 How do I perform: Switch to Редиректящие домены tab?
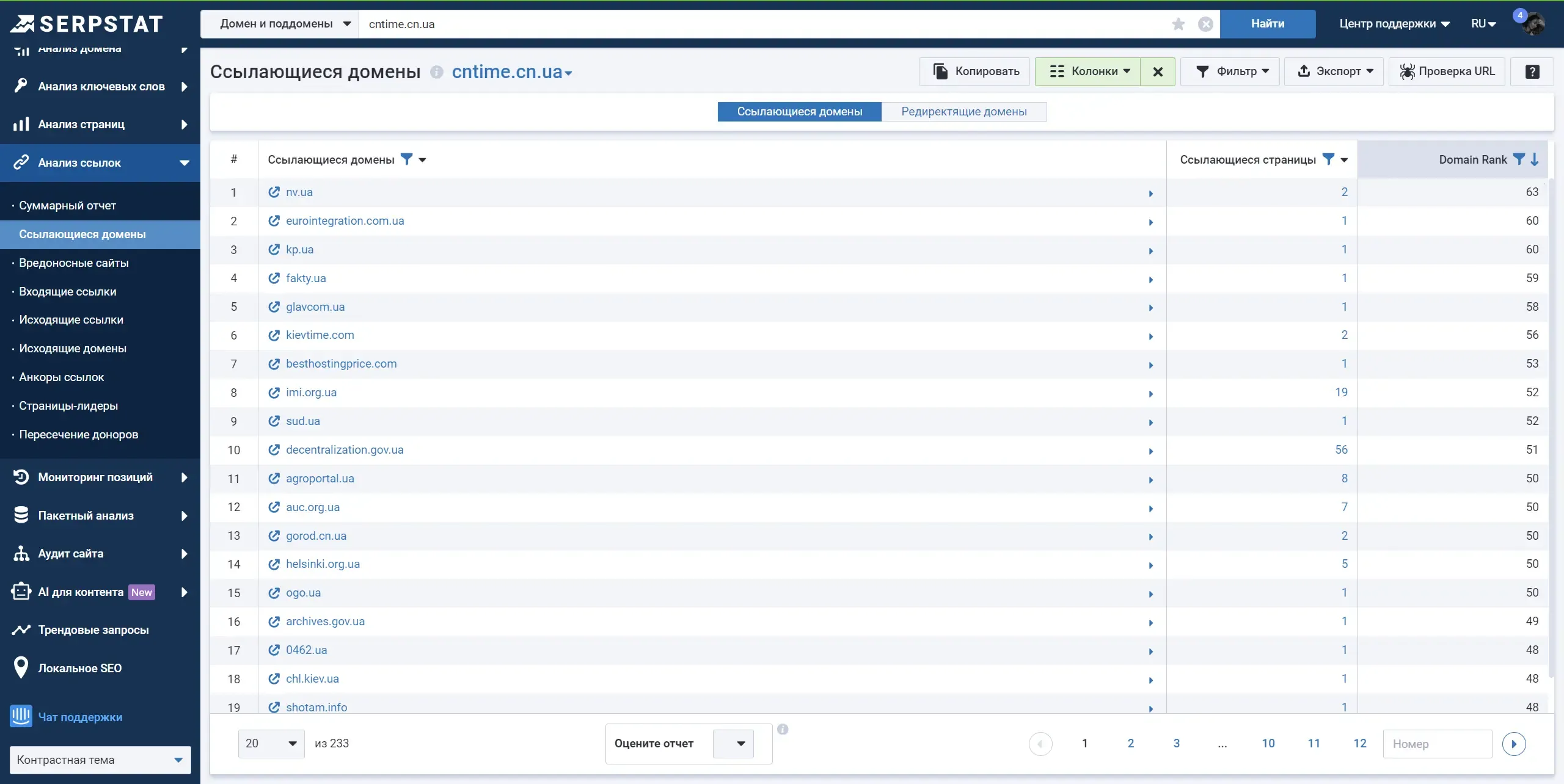[x=963, y=112]
